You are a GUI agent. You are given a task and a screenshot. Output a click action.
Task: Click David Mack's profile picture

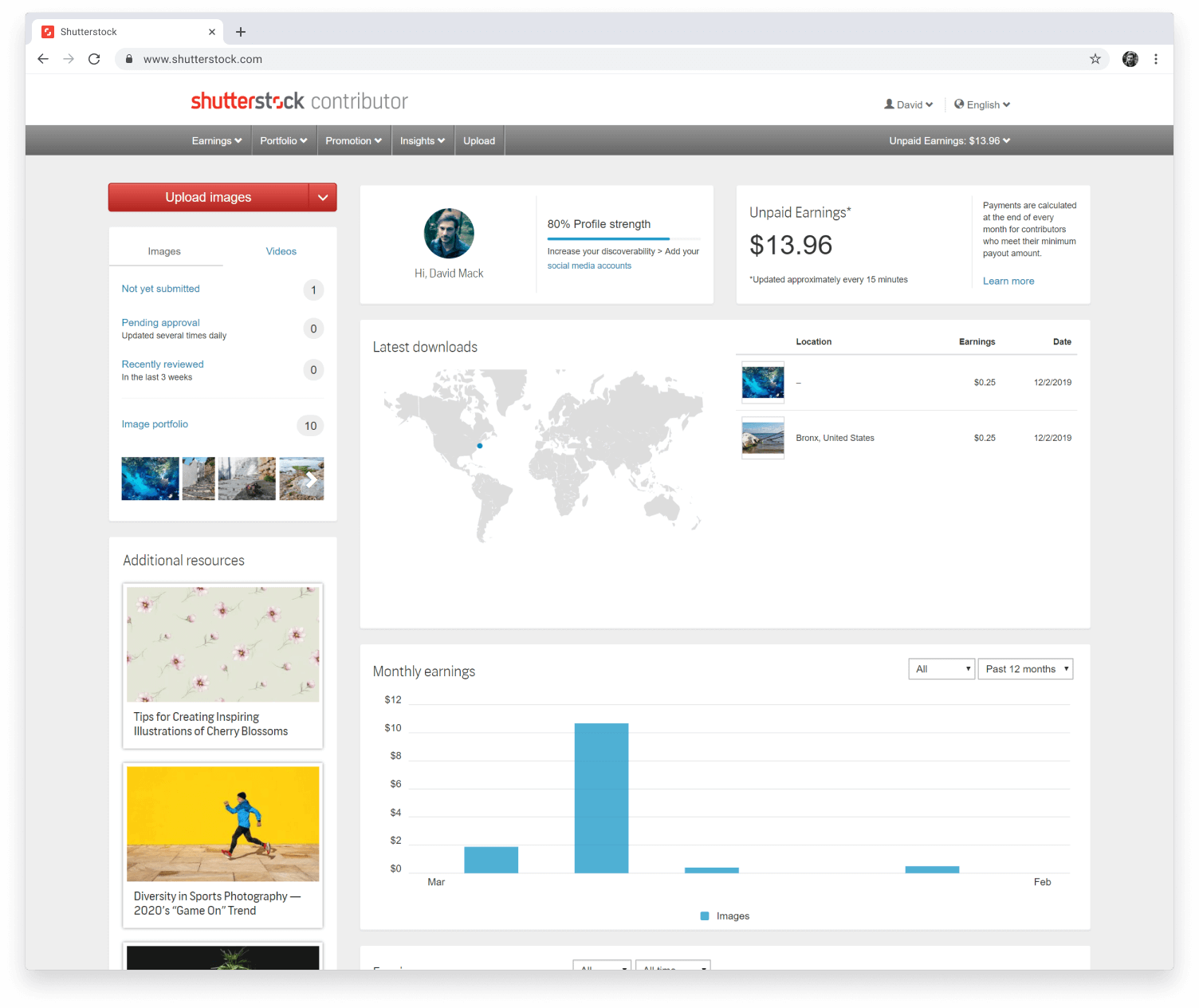449,234
